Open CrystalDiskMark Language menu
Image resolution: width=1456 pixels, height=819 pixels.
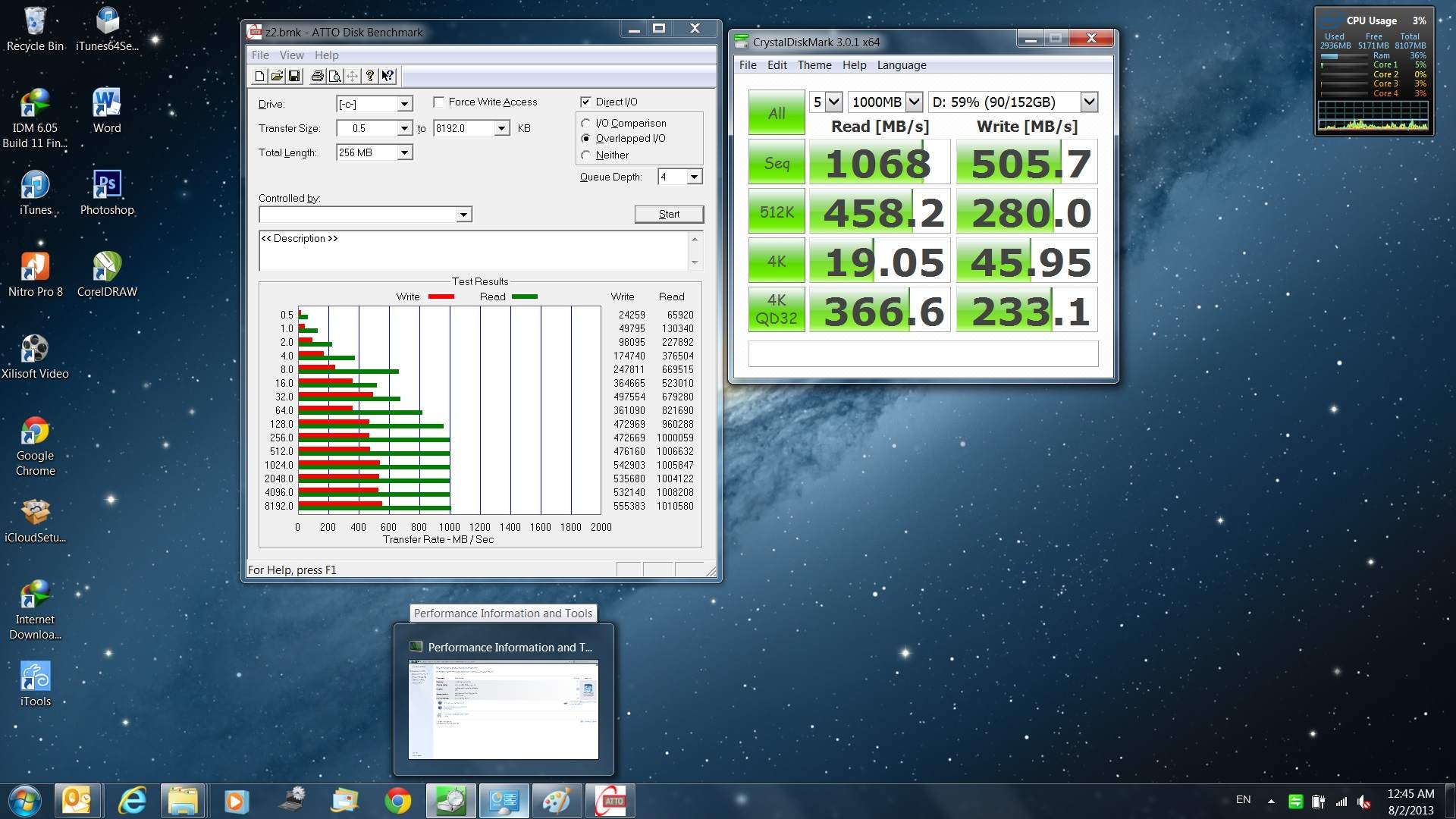[x=902, y=65]
